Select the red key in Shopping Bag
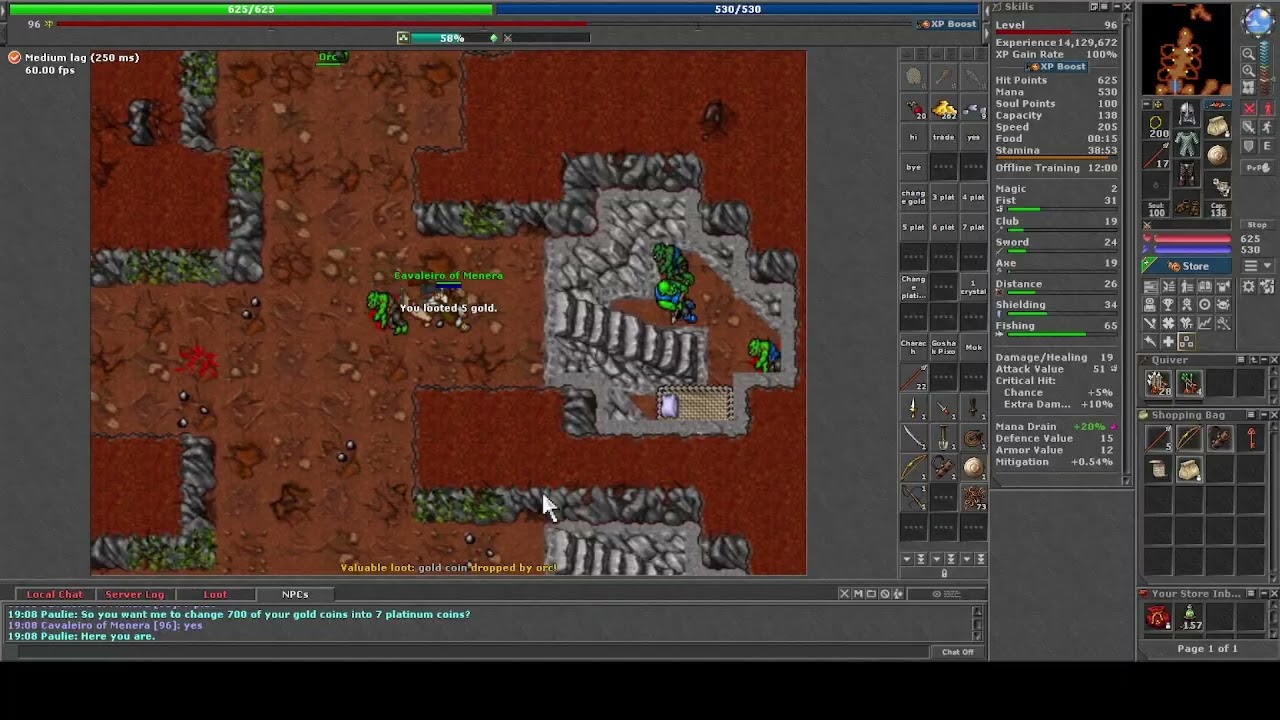The width and height of the screenshot is (1280, 720). (x=1251, y=438)
